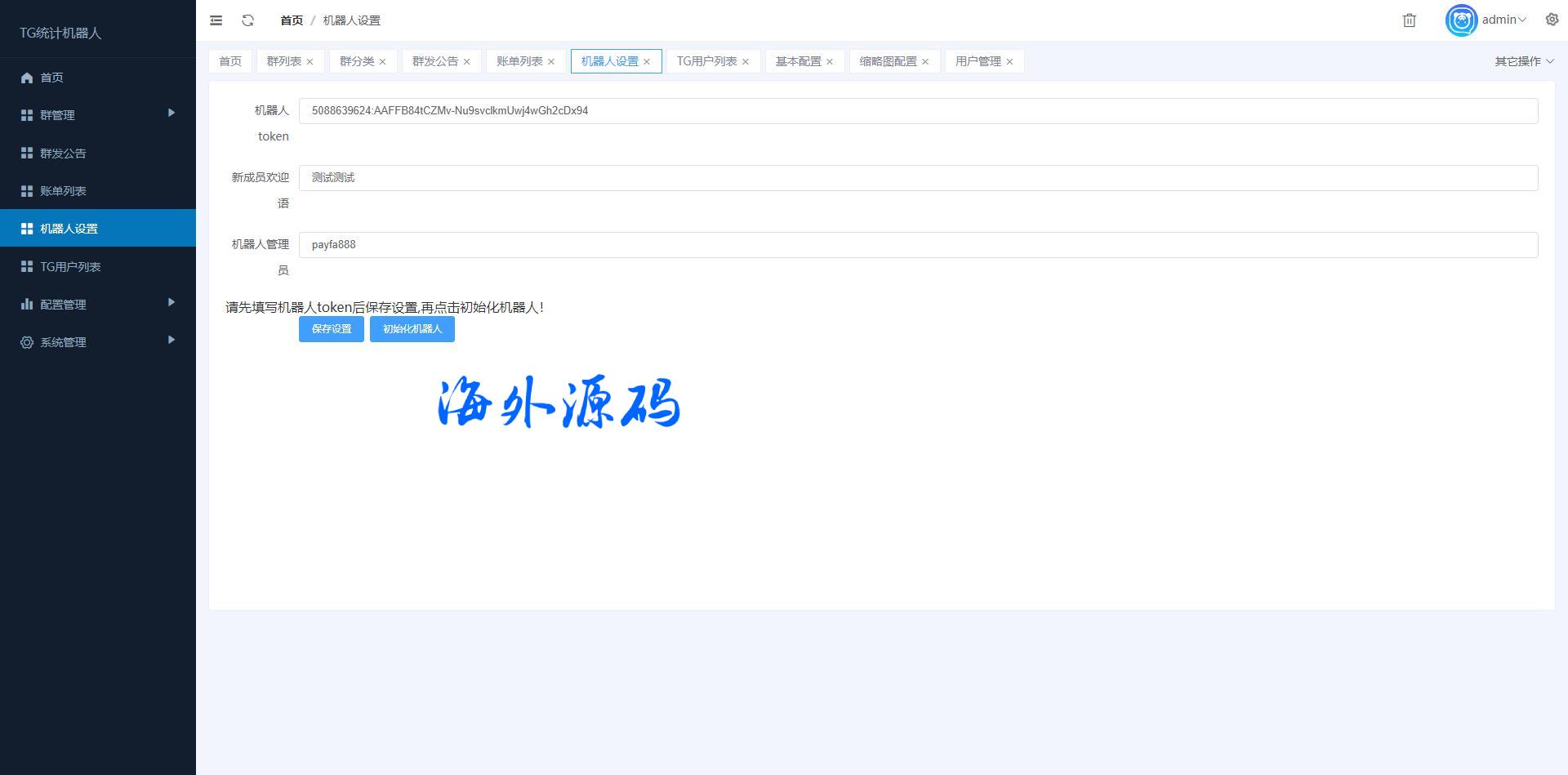
Task: Open the admin user dropdown
Action: pyautogui.click(x=1503, y=20)
